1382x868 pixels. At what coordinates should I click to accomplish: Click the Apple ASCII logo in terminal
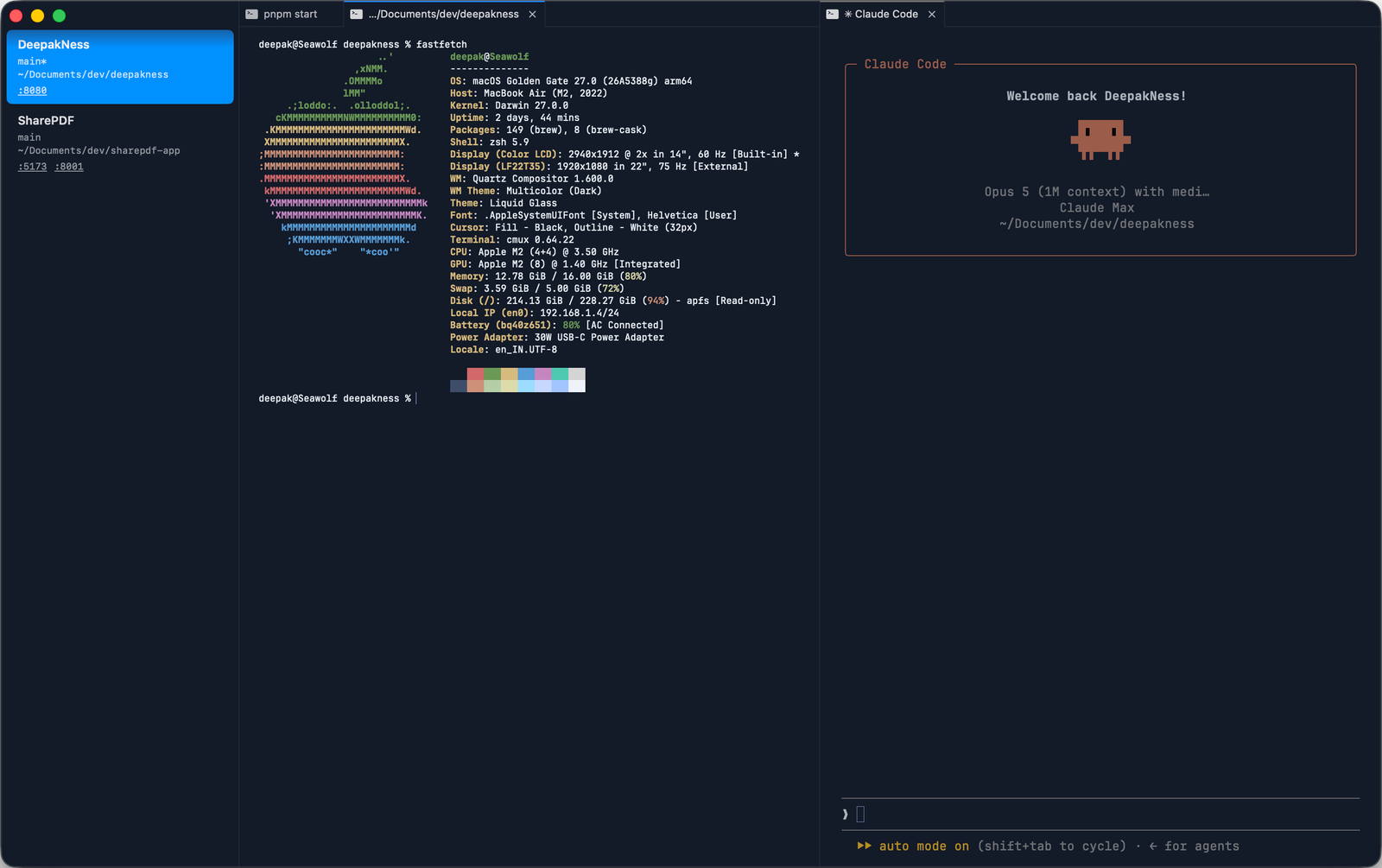344,154
